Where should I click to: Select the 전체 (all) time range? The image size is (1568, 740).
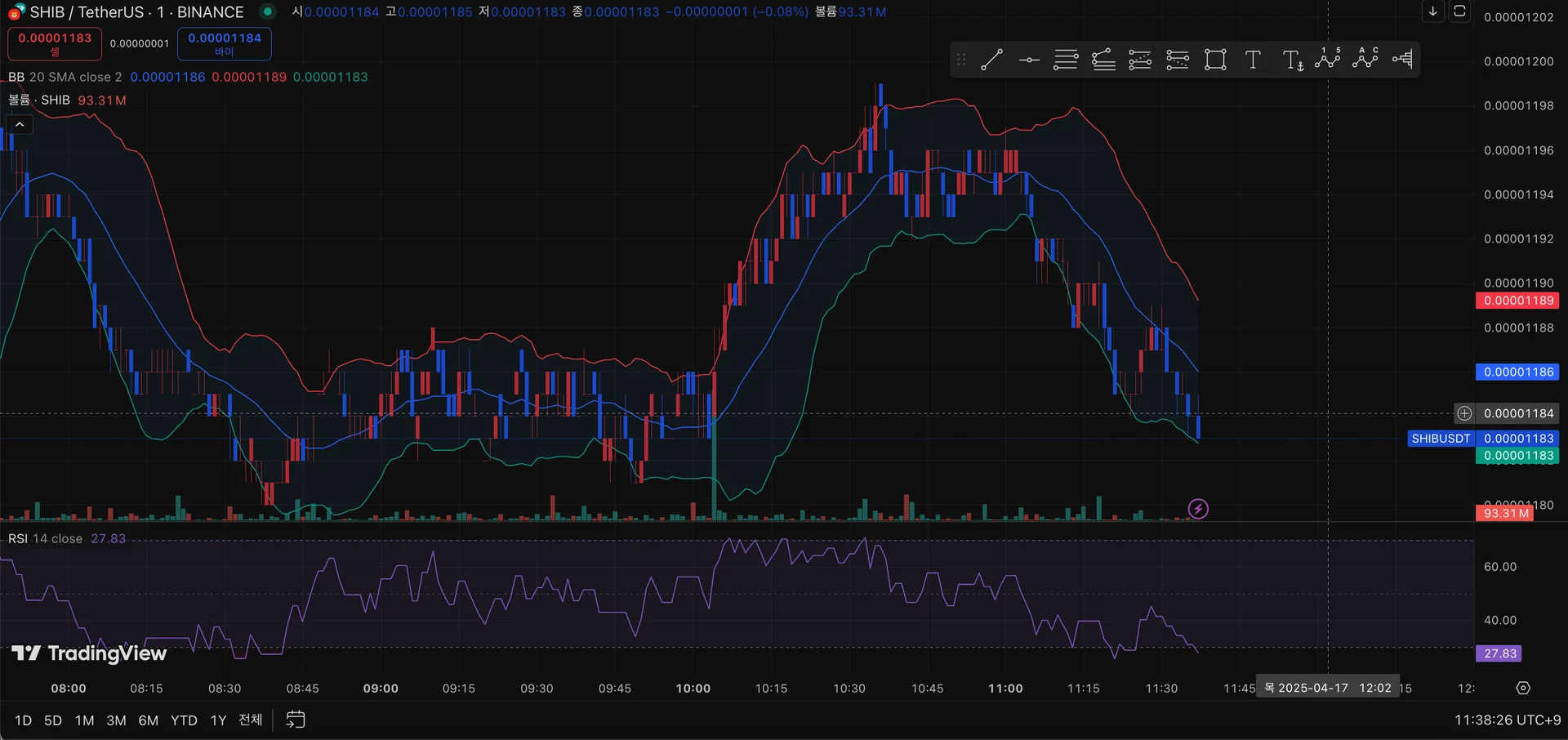tap(251, 720)
